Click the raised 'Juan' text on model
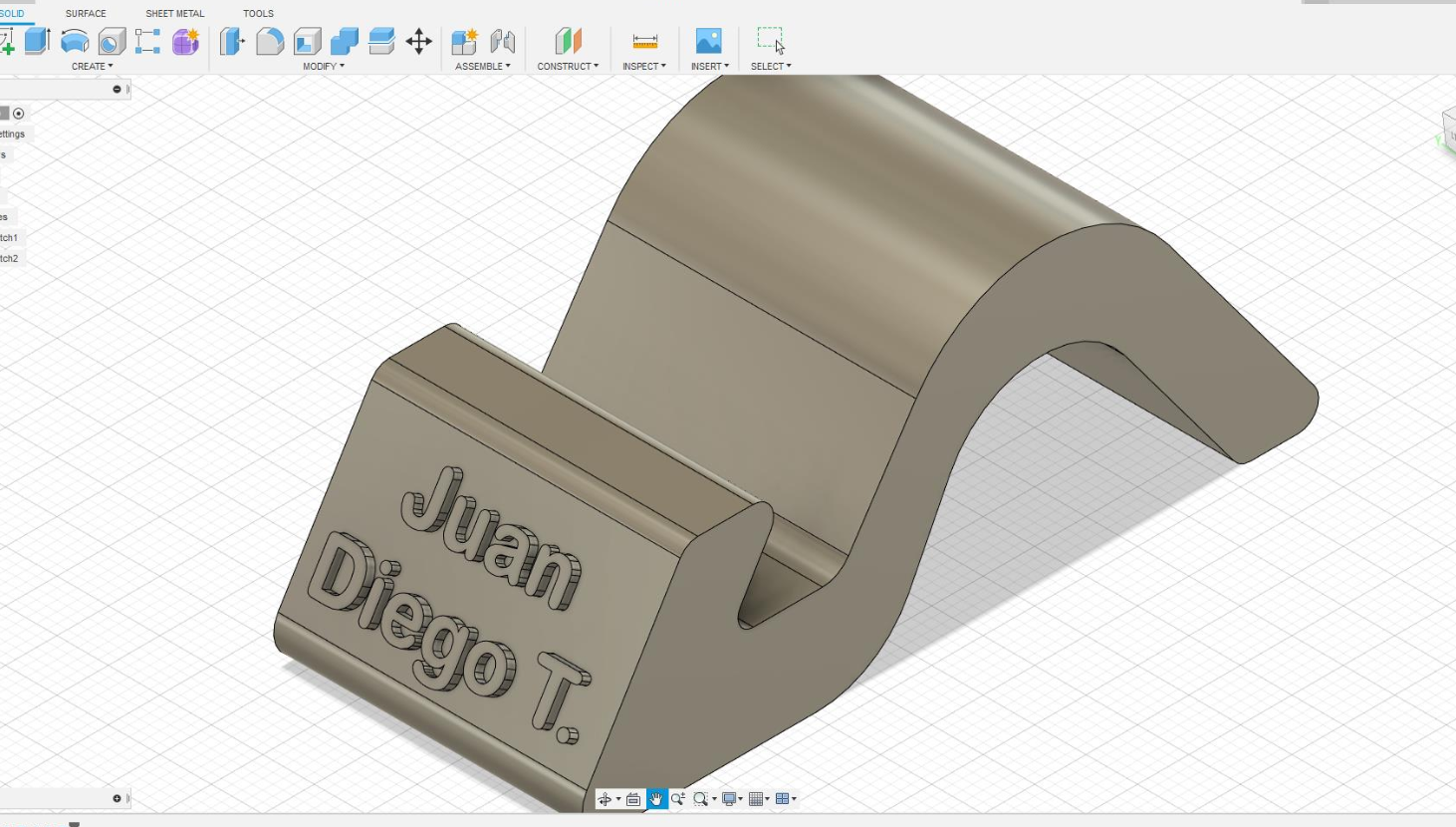Viewport: 1456px width, 827px height. [490, 537]
